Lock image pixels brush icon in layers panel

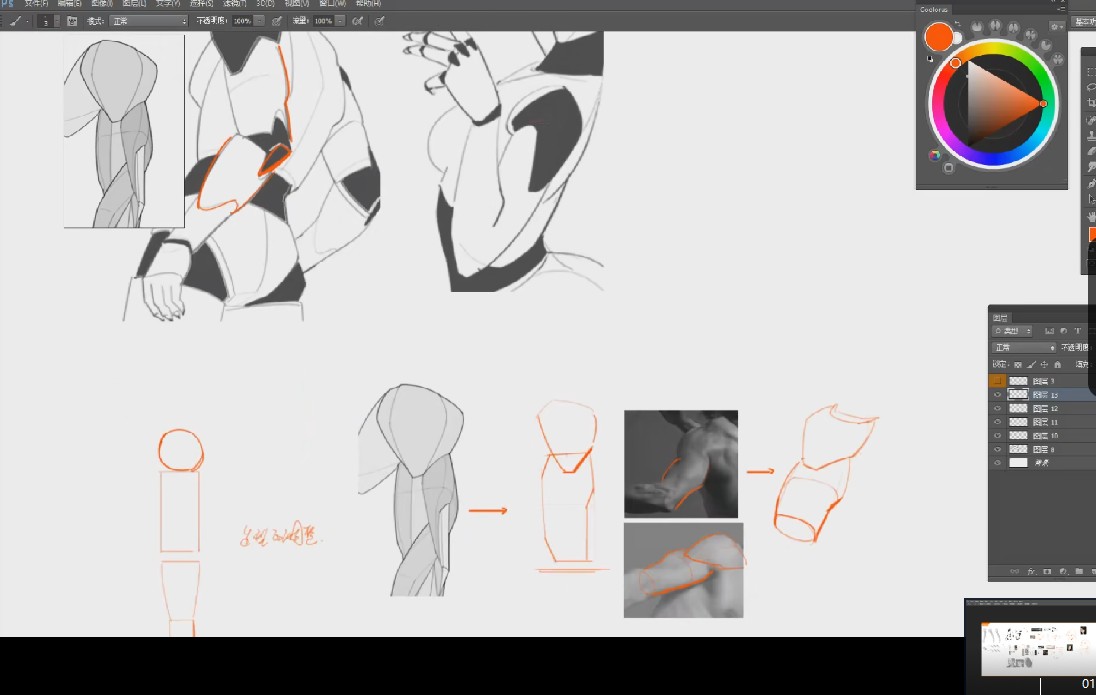click(1031, 364)
